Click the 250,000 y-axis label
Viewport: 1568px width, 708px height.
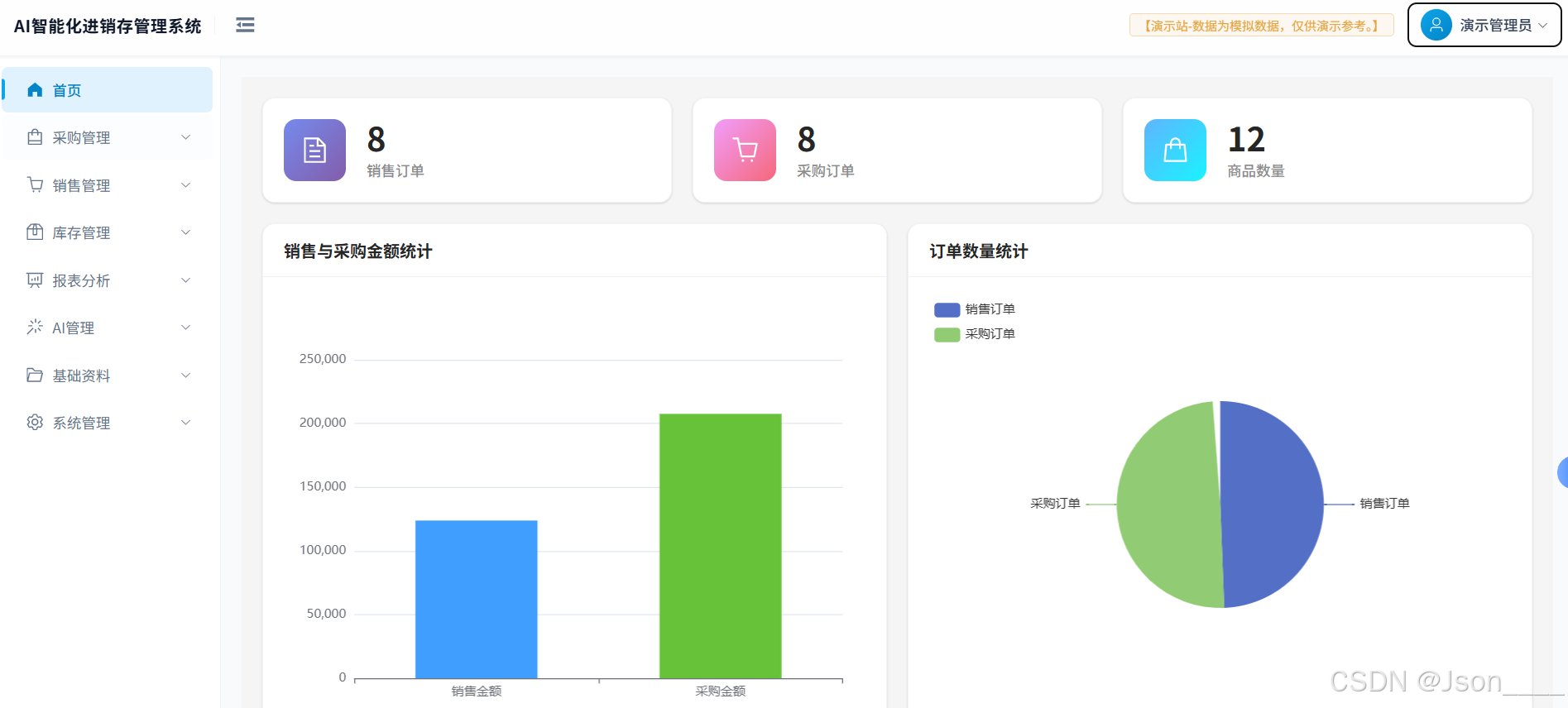pyautogui.click(x=323, y=359)
